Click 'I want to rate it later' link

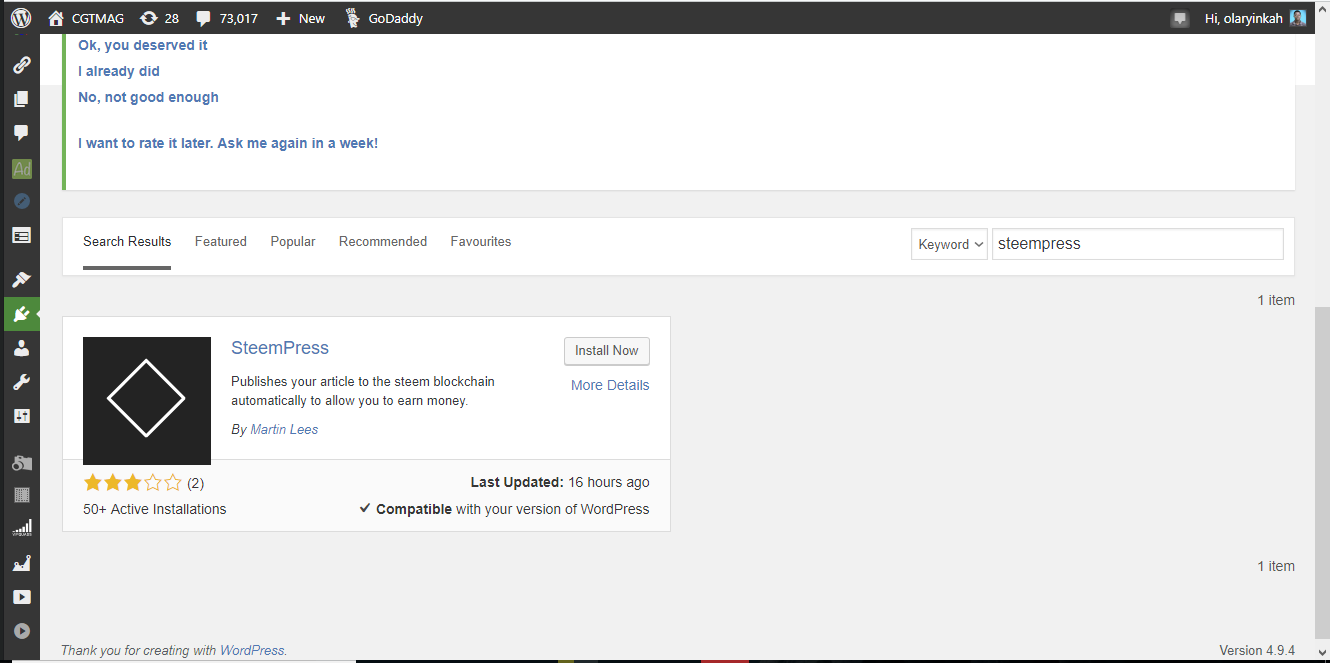point(228,143)
